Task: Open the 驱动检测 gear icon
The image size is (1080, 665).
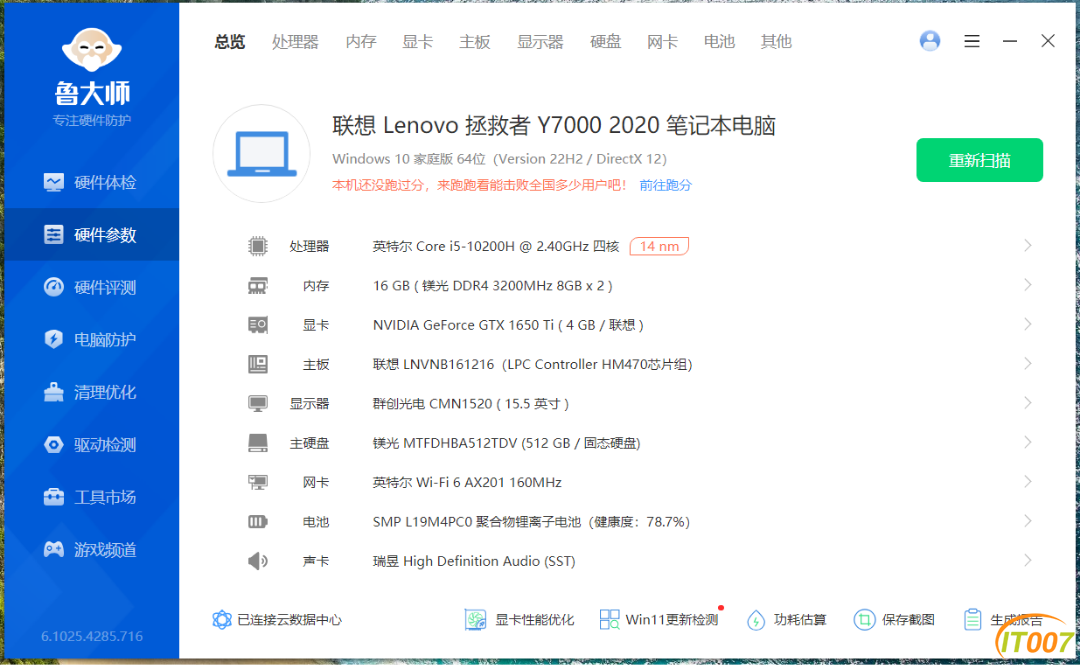Action: point(54,444)
